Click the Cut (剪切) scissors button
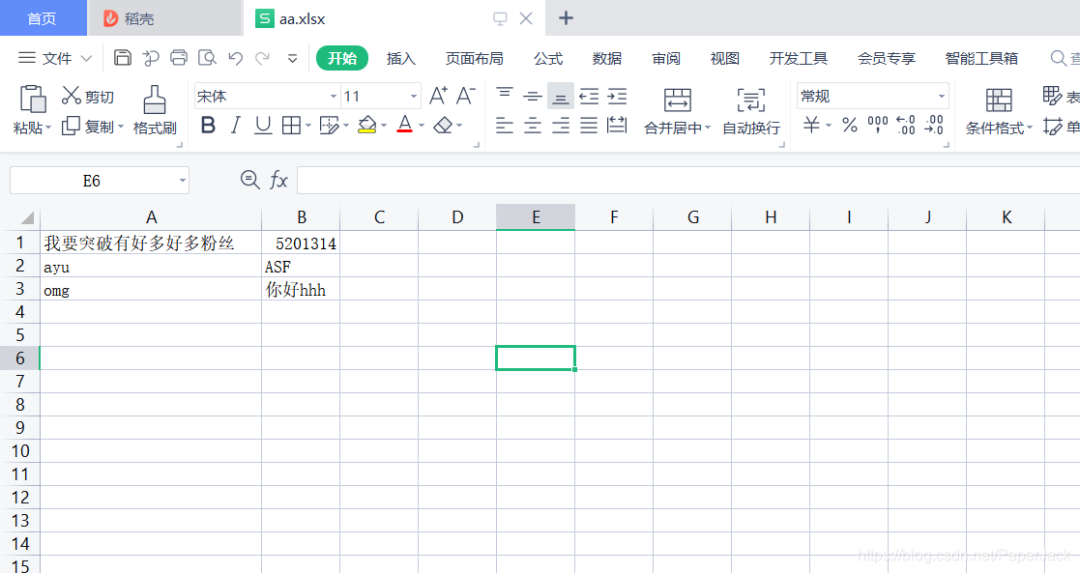This screenshot has height=573, width=1080. 87,96
